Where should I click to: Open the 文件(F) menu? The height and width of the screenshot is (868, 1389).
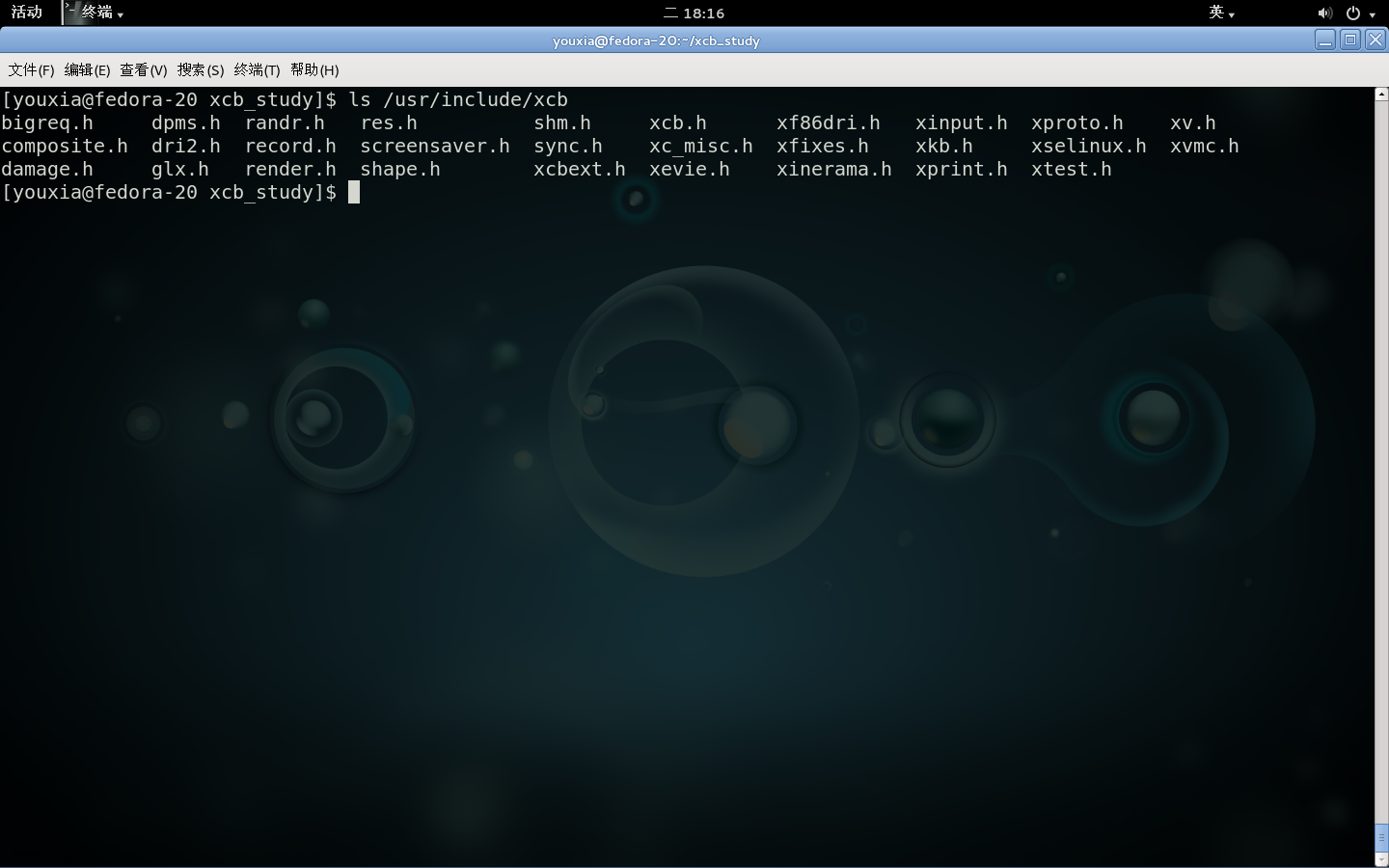(30, 69)
